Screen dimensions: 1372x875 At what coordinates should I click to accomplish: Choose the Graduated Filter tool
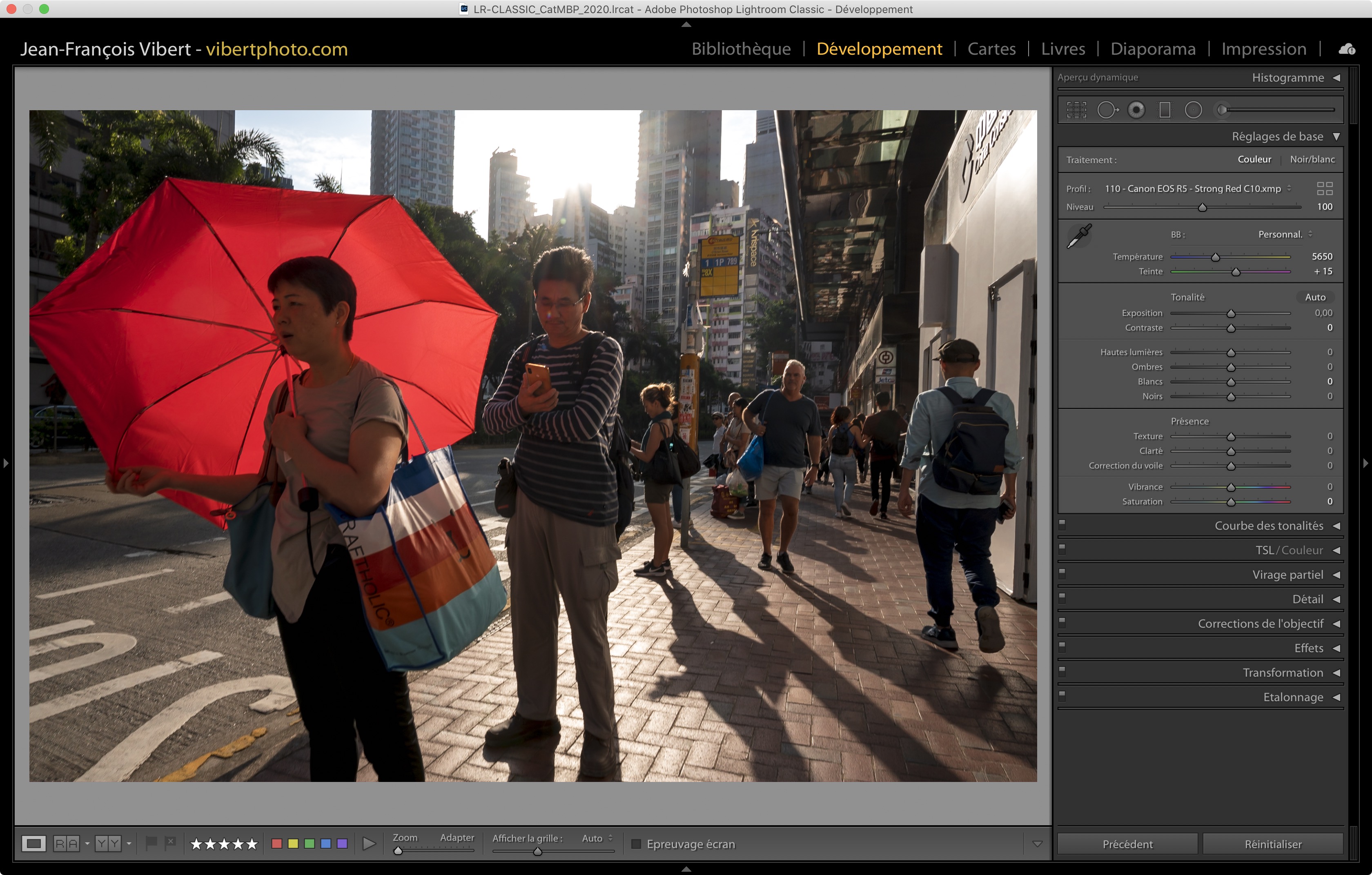[1165, 110]
